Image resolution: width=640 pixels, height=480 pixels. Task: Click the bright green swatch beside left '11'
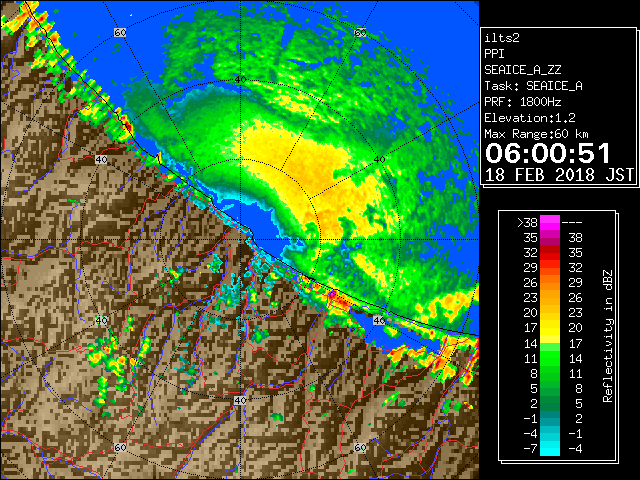point(550,358)
